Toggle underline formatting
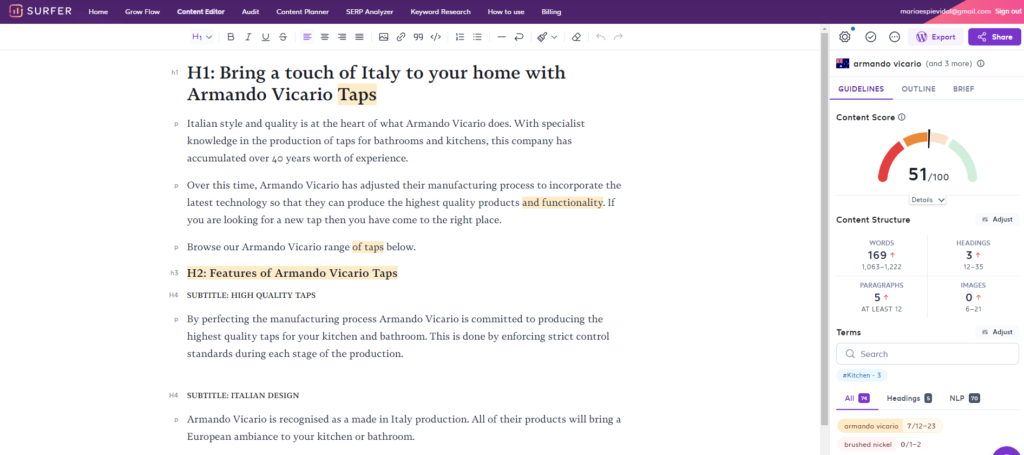 coord(265,37)
